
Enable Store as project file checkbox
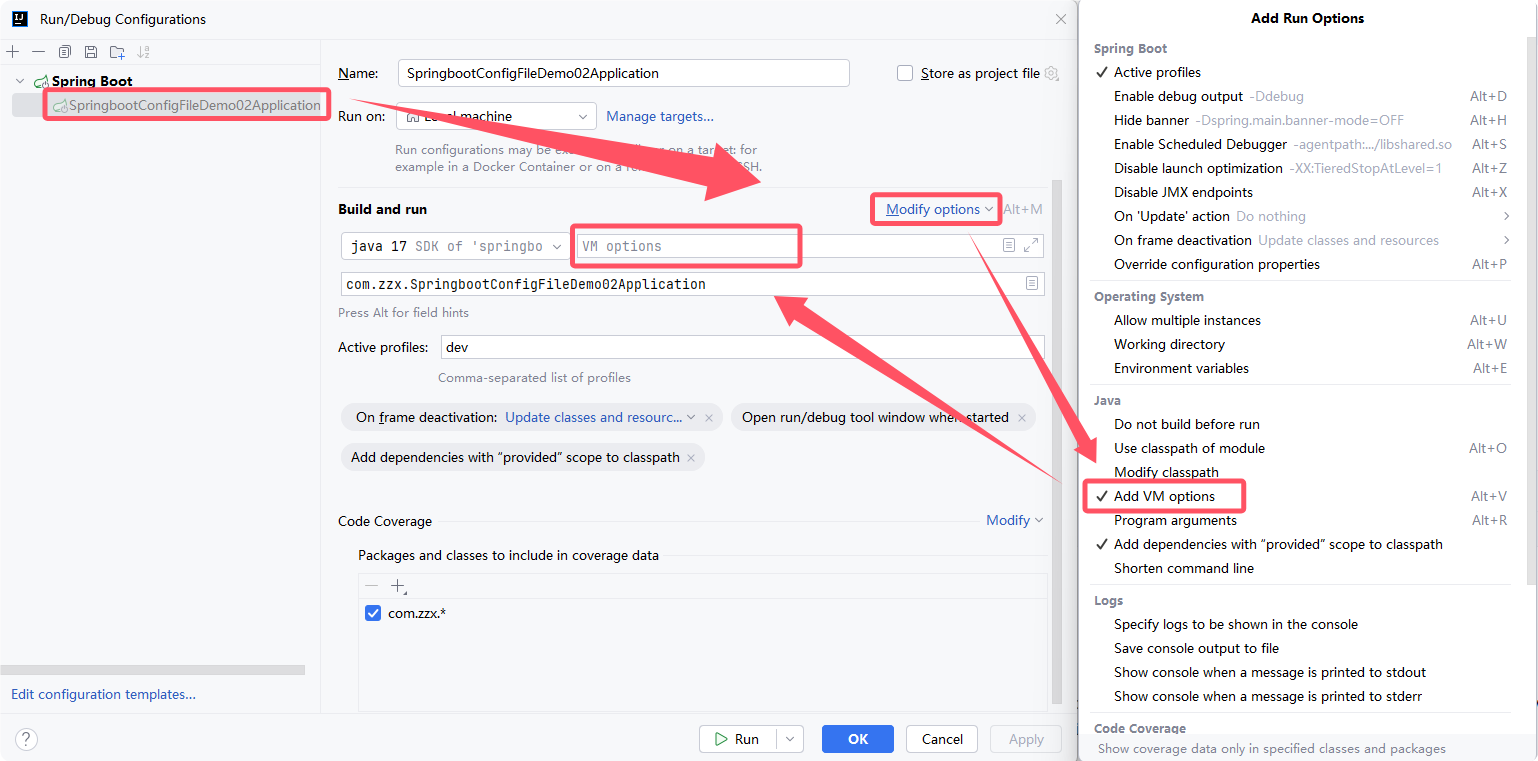coord(905,73)
